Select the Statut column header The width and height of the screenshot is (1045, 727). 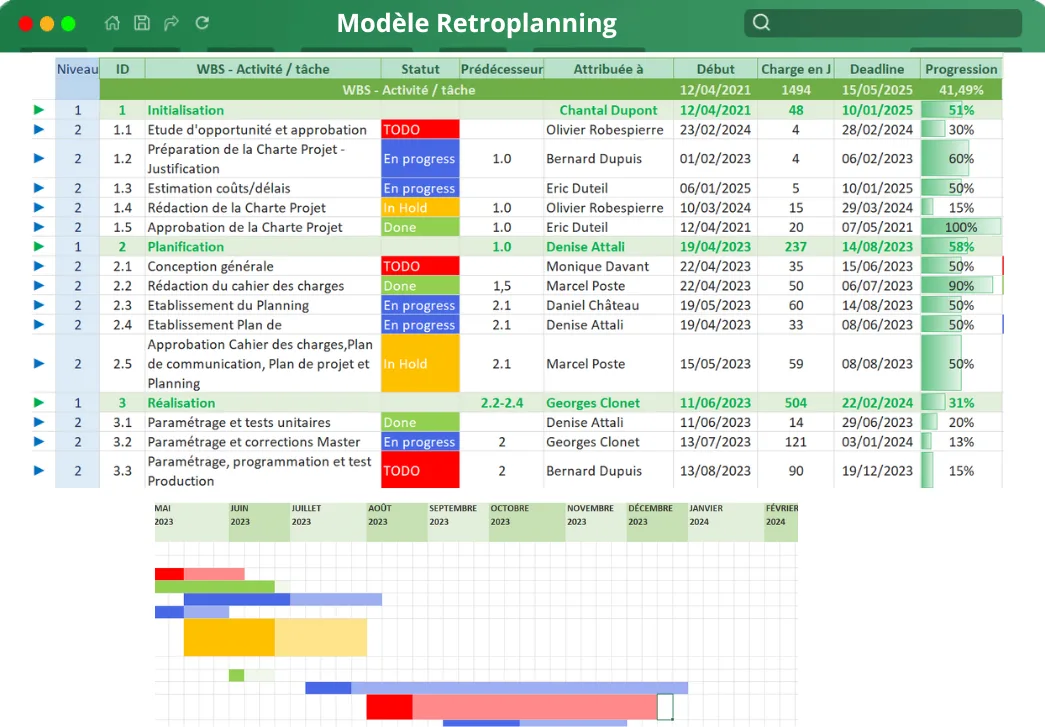[420, 69]
